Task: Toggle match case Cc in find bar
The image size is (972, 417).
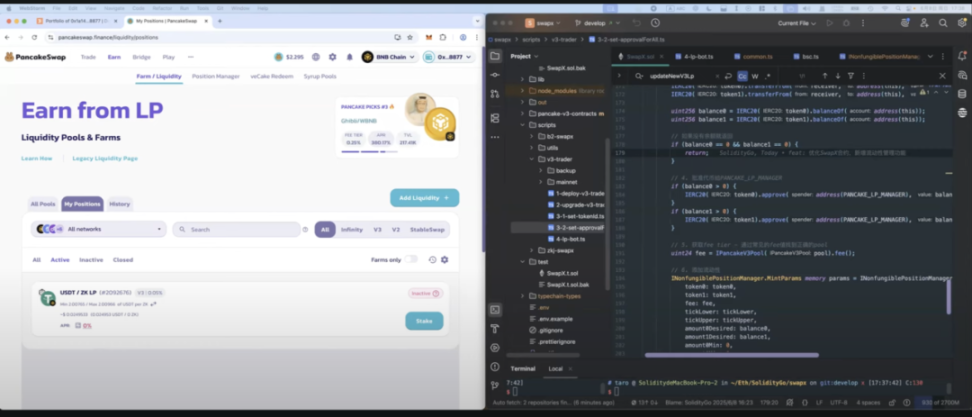Action: click(x=742, y=76)
